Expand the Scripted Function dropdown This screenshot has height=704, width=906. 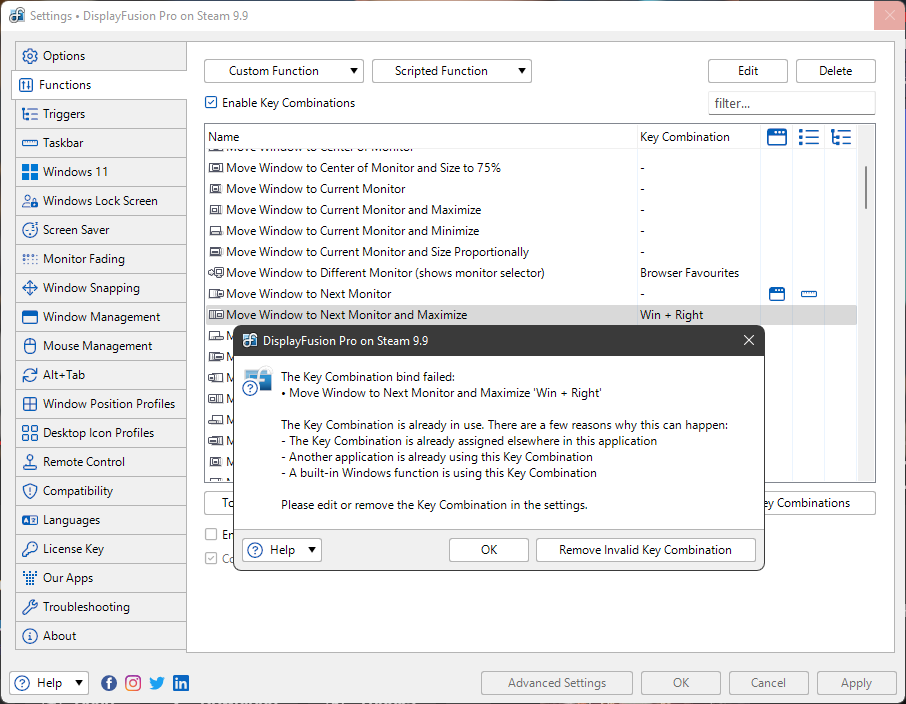(x=451, y=71)
